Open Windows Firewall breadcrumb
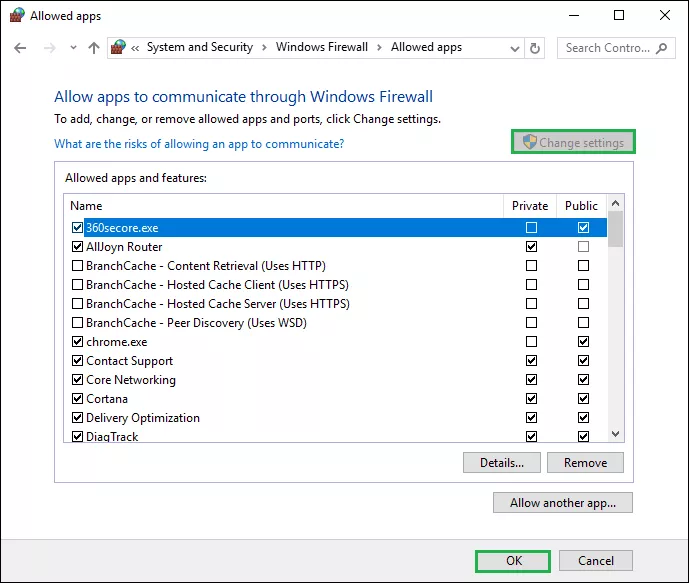Viewport: 689px width, 583px height. [x=322, y=47]
